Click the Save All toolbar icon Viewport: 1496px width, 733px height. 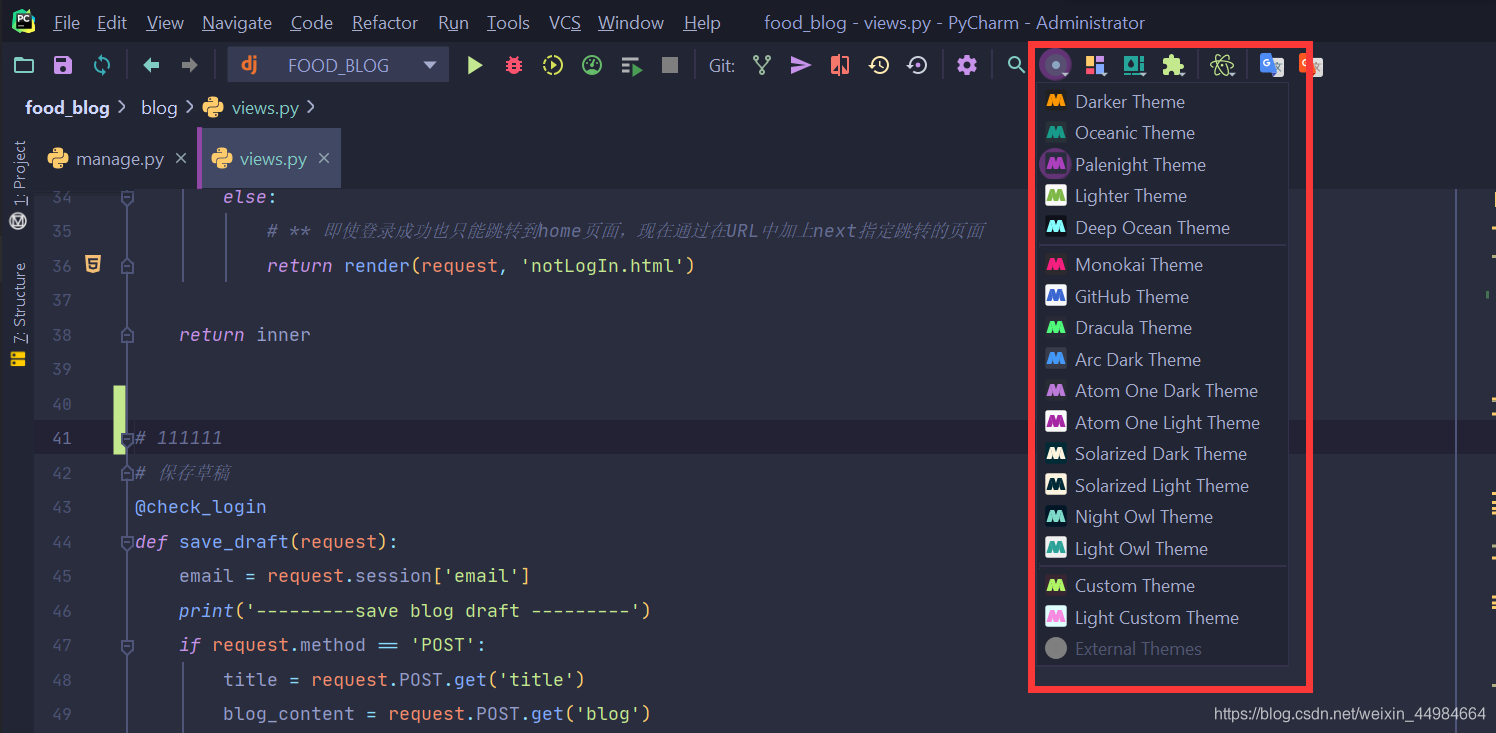click(x=63, y=66)
